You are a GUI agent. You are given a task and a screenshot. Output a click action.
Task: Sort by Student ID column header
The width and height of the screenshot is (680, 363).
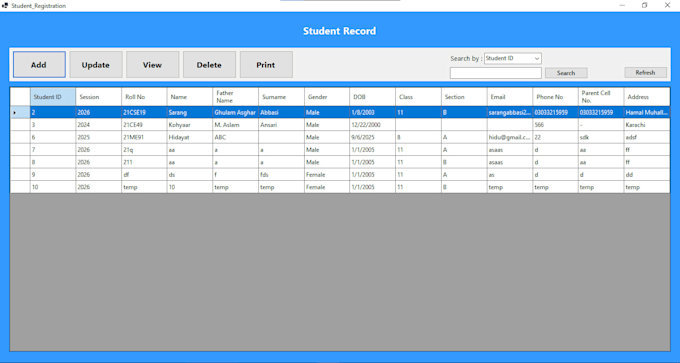pos(53,97)
